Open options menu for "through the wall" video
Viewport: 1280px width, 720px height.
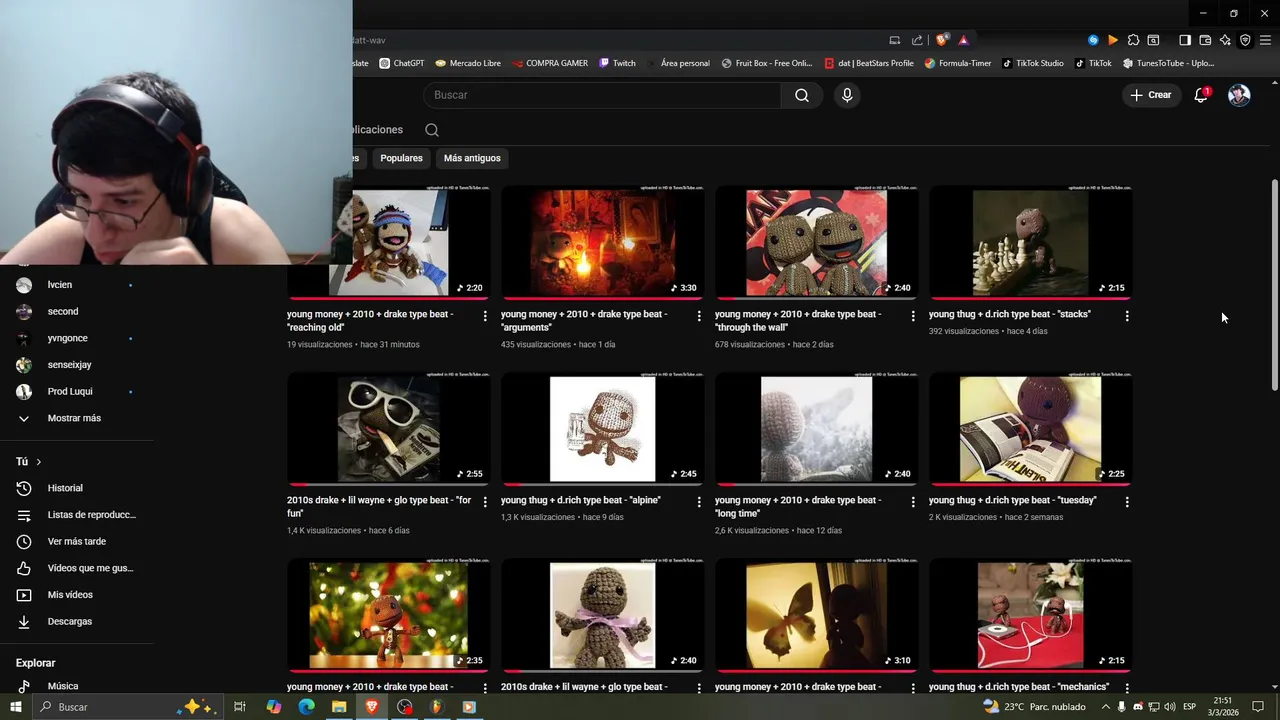pos(913,316)
